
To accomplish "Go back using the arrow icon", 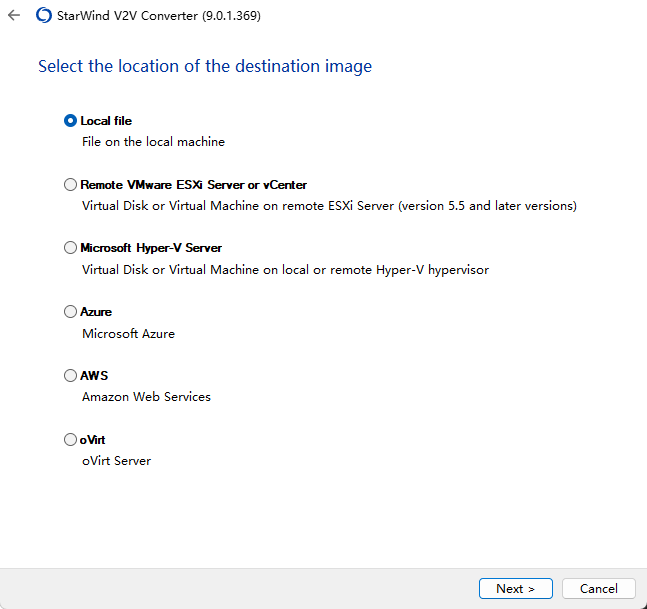I will tap(14, 16).
